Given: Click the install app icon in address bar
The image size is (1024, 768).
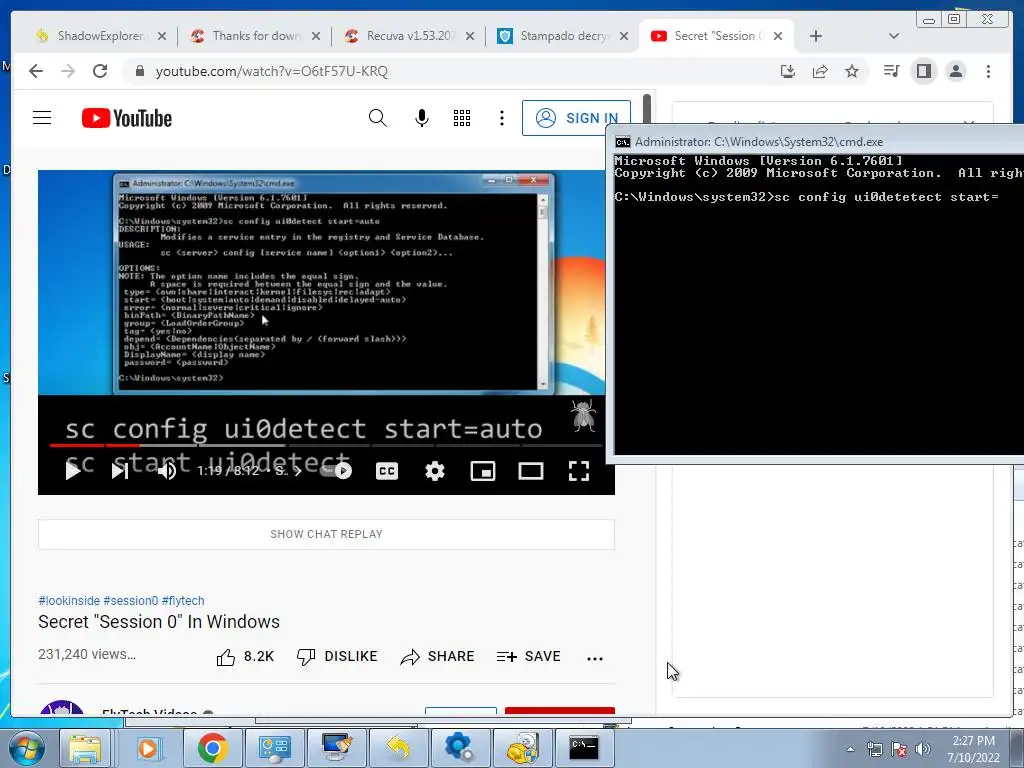Looking at the screenshot, I should point(788,71).
